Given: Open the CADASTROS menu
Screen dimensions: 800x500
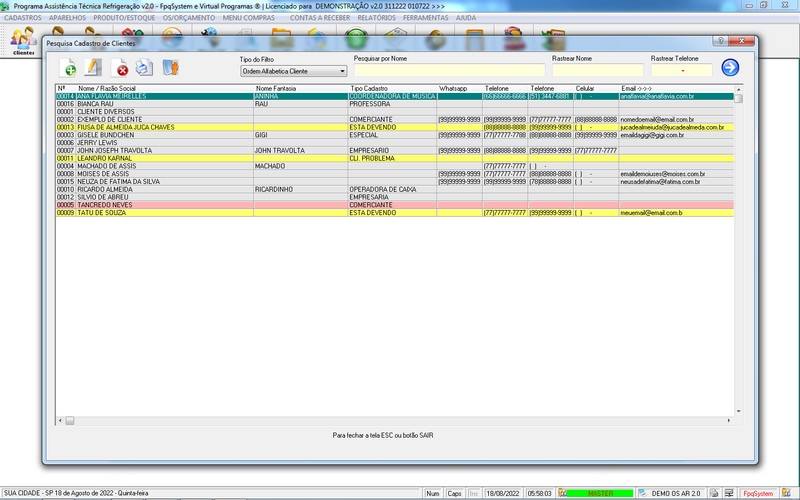Looking at the screenshot, I should [23, 18].
